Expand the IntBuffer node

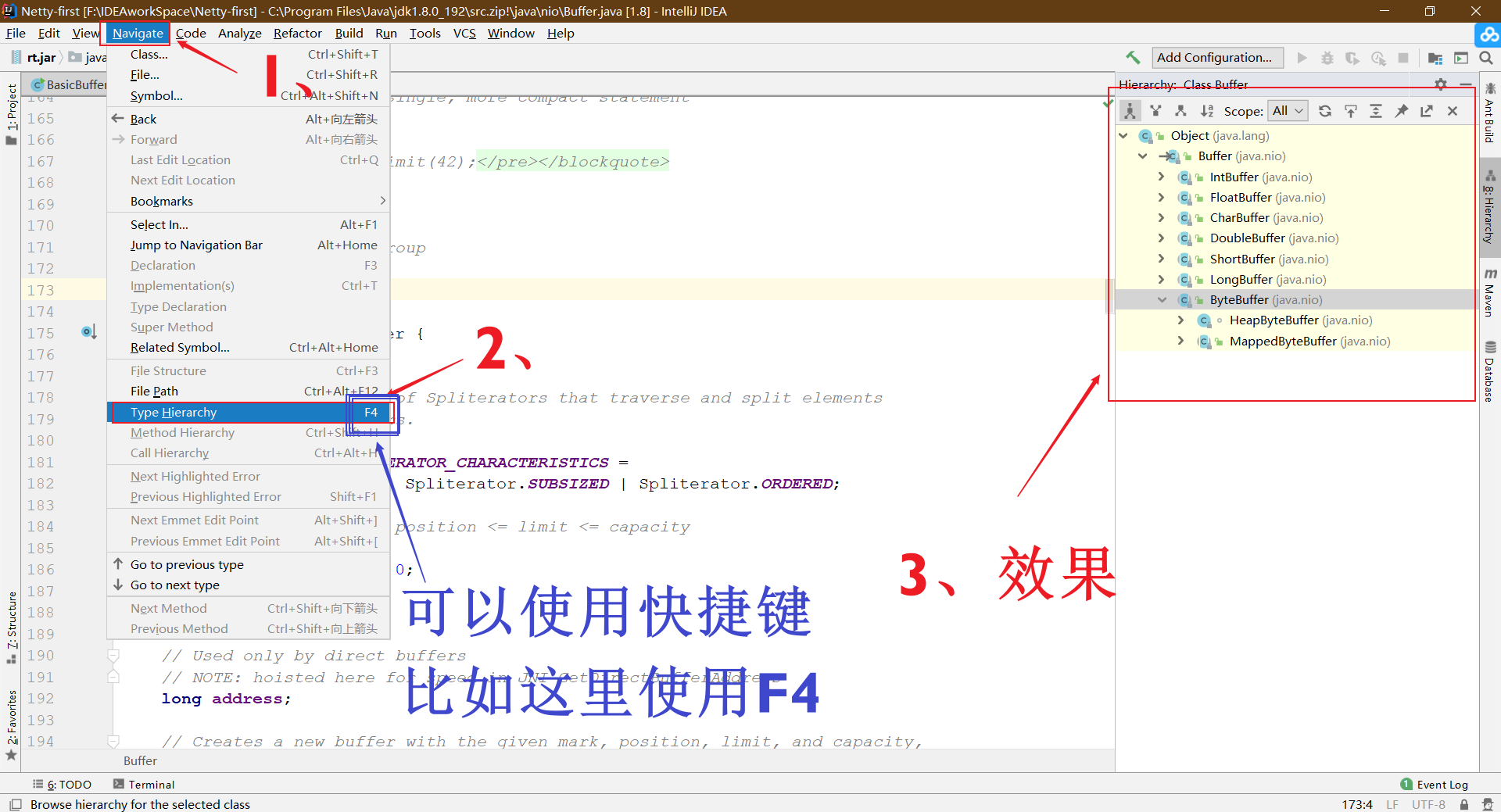[x=1162, y=177]
